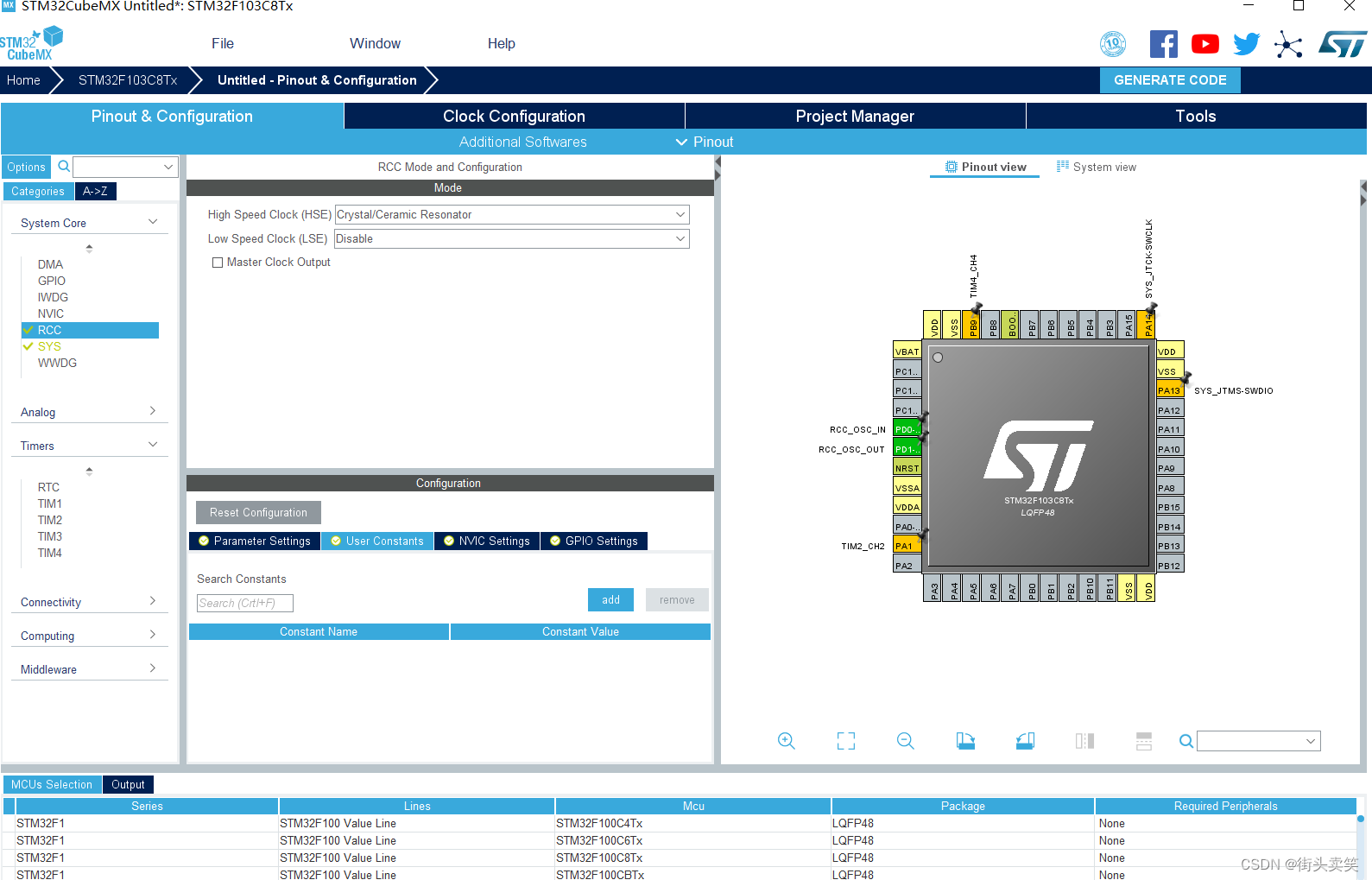Select SYS in System Core list
The width and height of the screenshot is (1372, 880).
click(49, 346)
